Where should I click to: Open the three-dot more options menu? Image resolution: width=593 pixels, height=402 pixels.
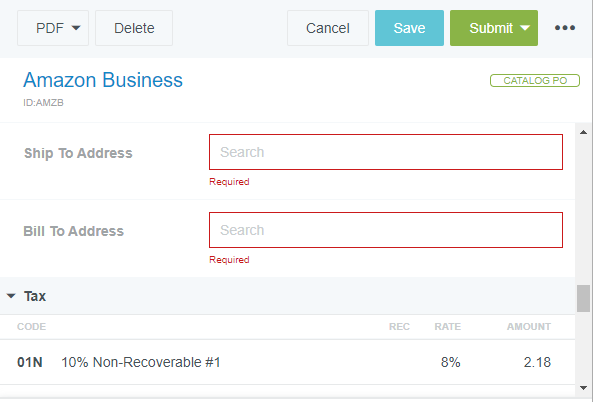[x=565, y=28]
